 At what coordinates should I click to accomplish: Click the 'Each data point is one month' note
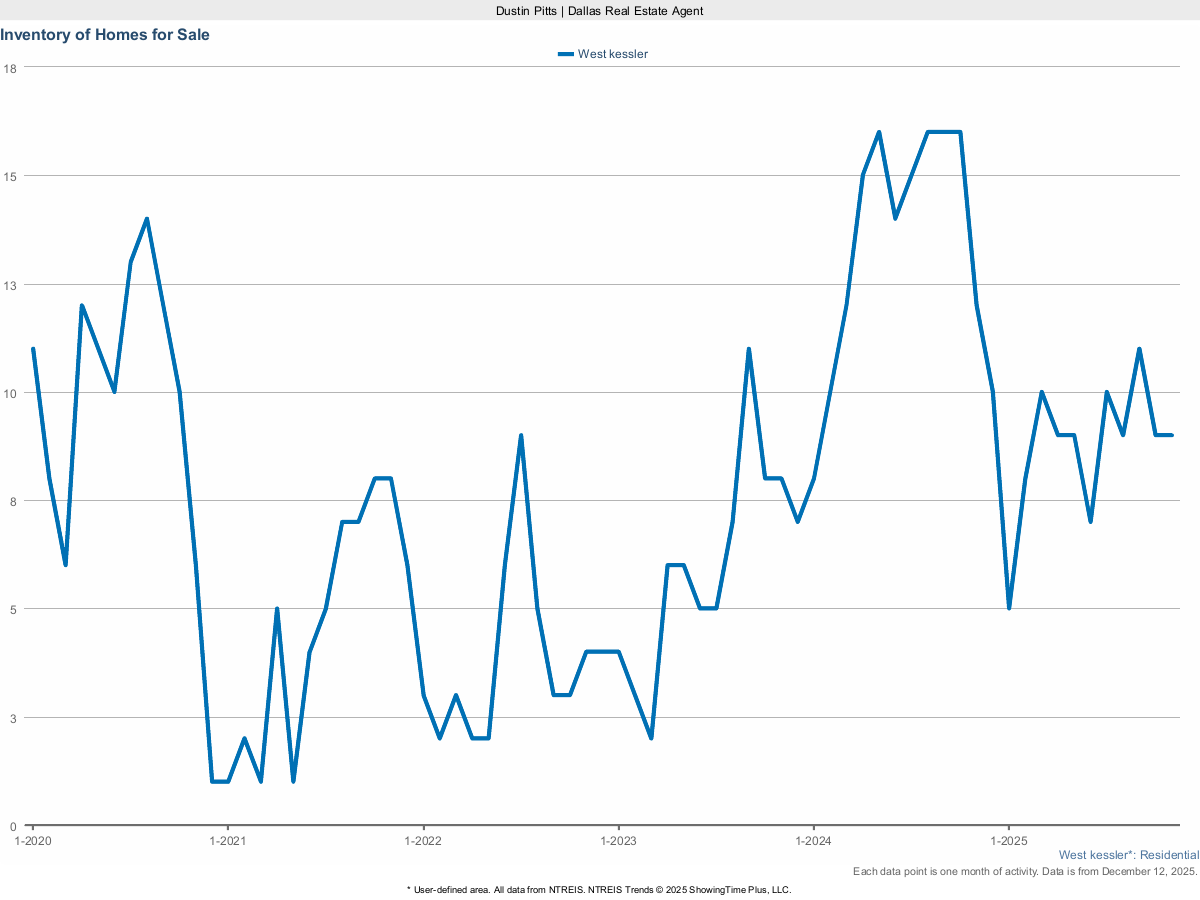click(1024, 872)
